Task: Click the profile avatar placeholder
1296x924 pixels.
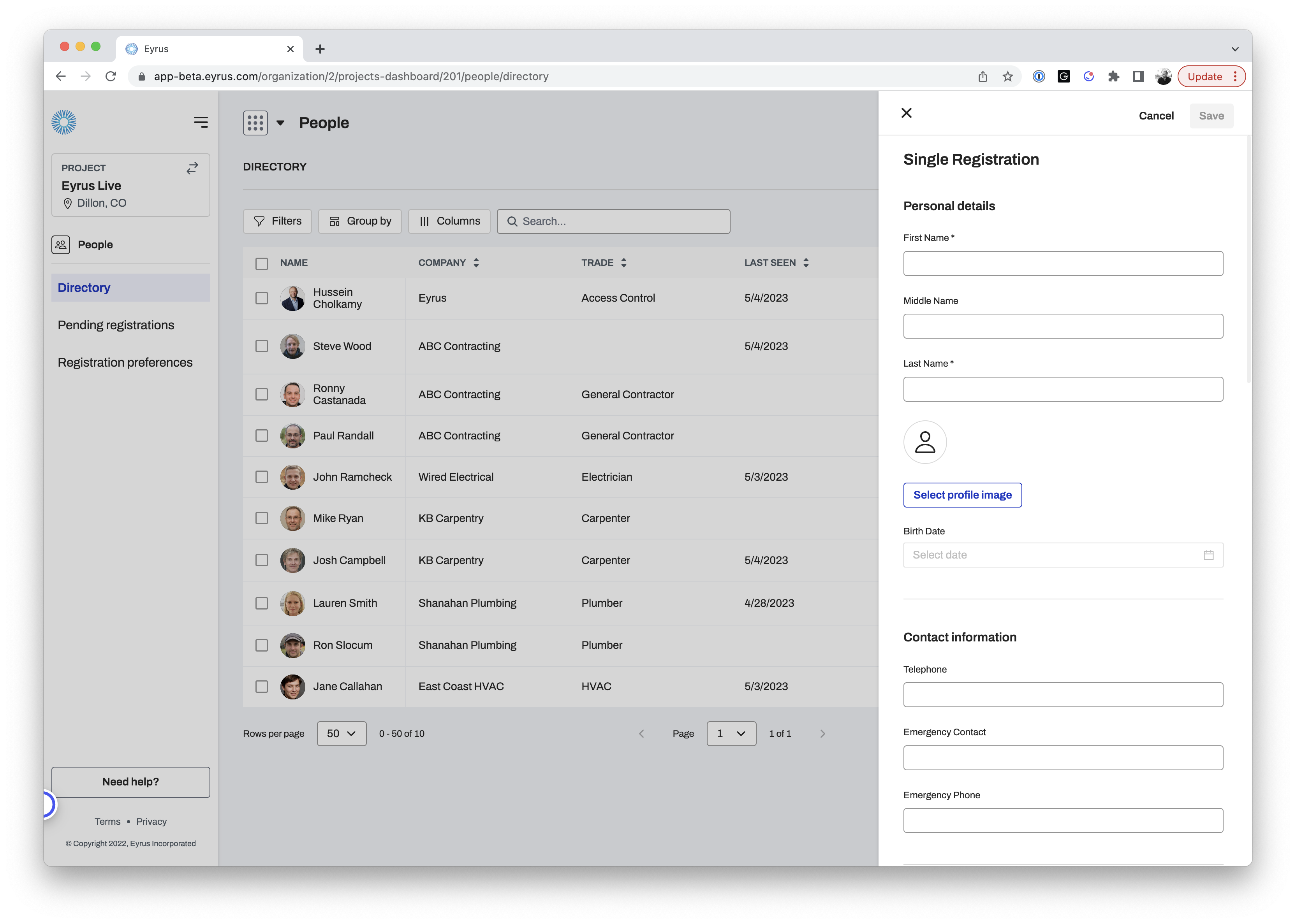Action: coord(925,442)
